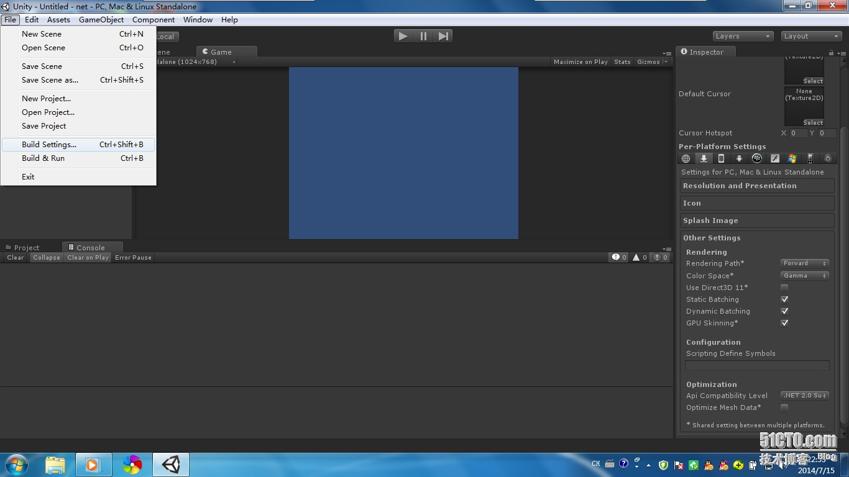The image size is (849, 477).
Task: Select Flash Player platform settings icon
Action: (775, 159)
